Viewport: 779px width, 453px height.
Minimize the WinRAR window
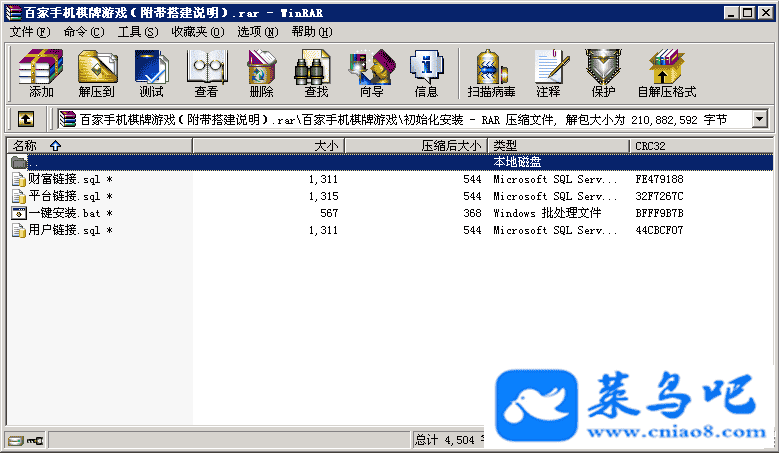(730, 12)
